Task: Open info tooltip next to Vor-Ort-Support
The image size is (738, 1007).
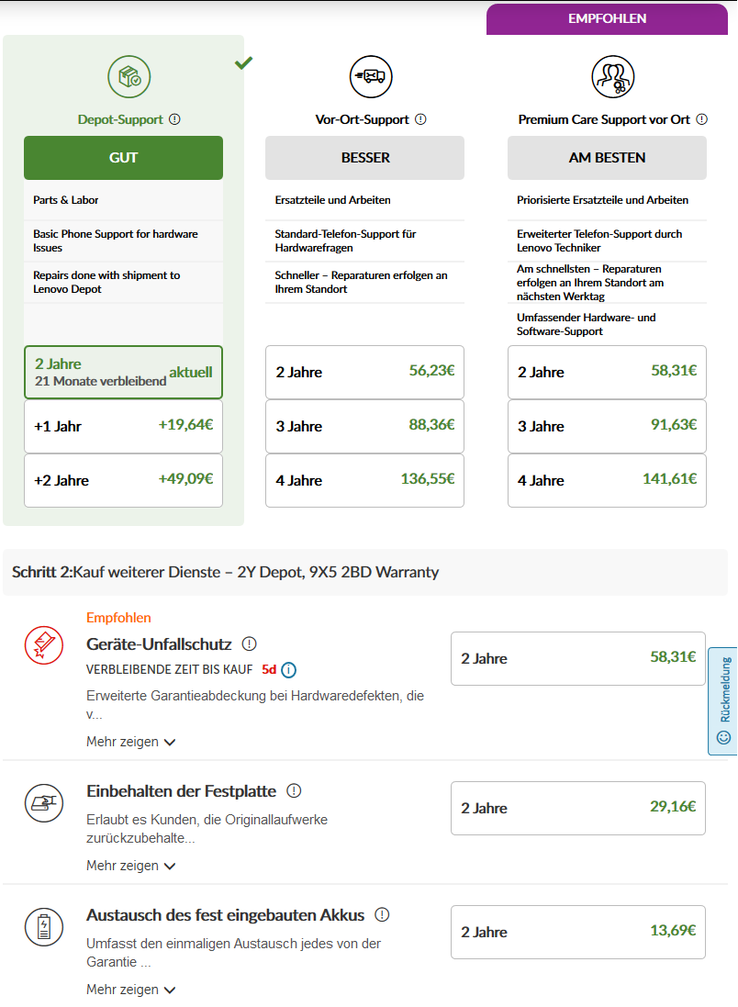Action: (x=420, y=119)
